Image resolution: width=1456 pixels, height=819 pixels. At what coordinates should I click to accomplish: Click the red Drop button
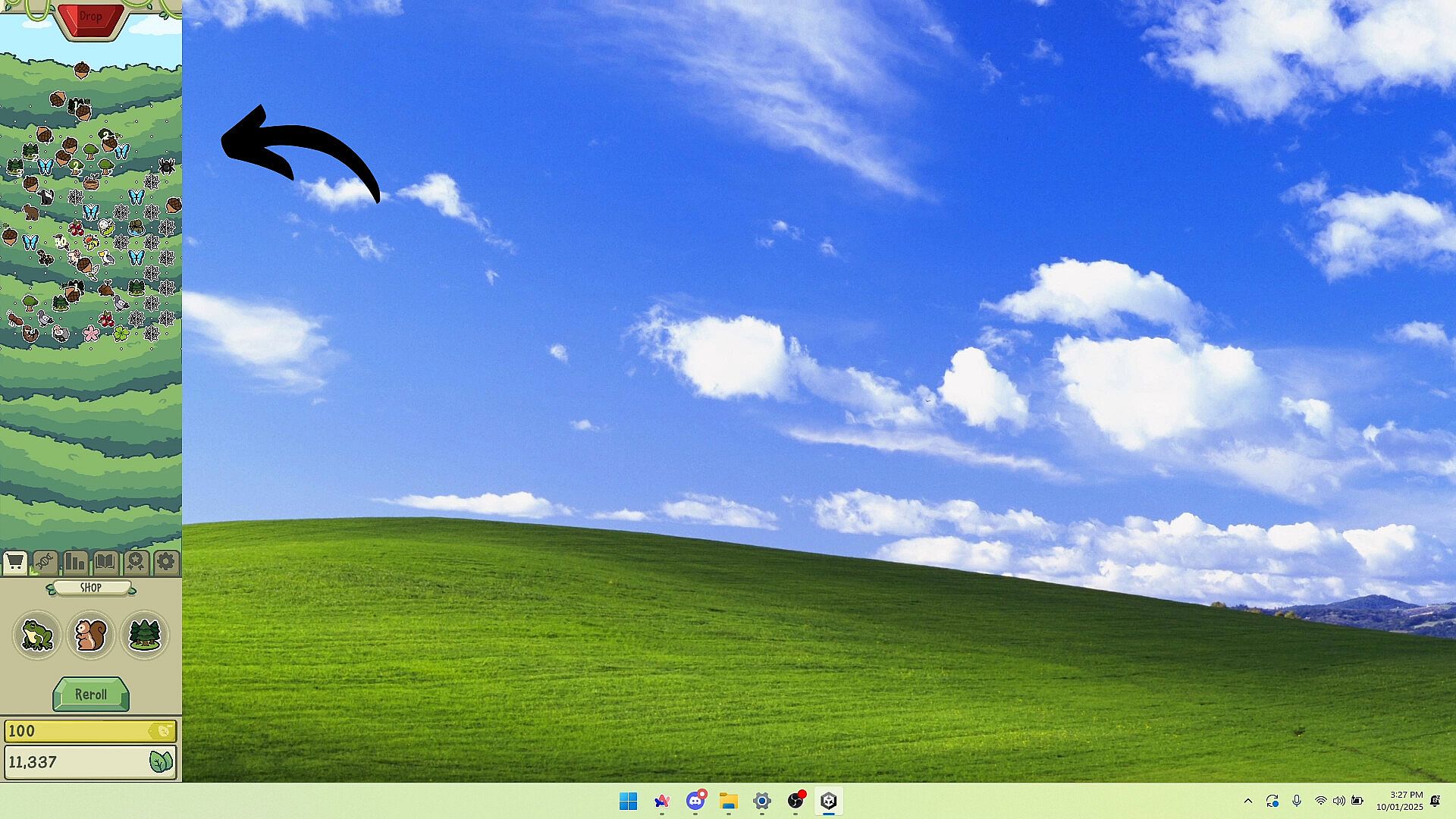[90, 18]
